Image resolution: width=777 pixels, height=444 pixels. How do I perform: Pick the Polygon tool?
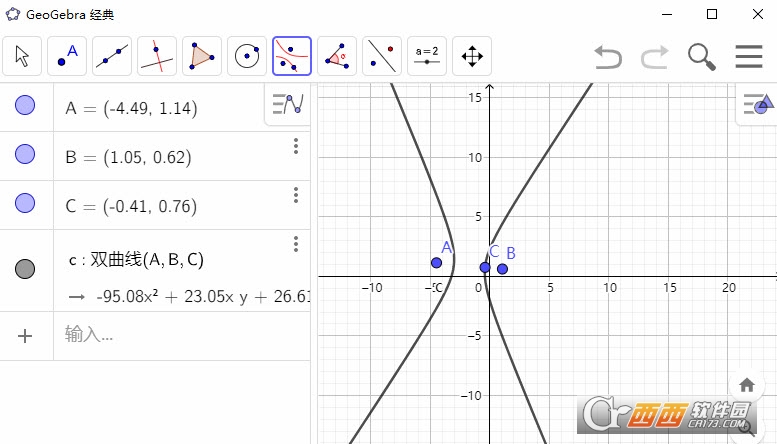[202, 56]
